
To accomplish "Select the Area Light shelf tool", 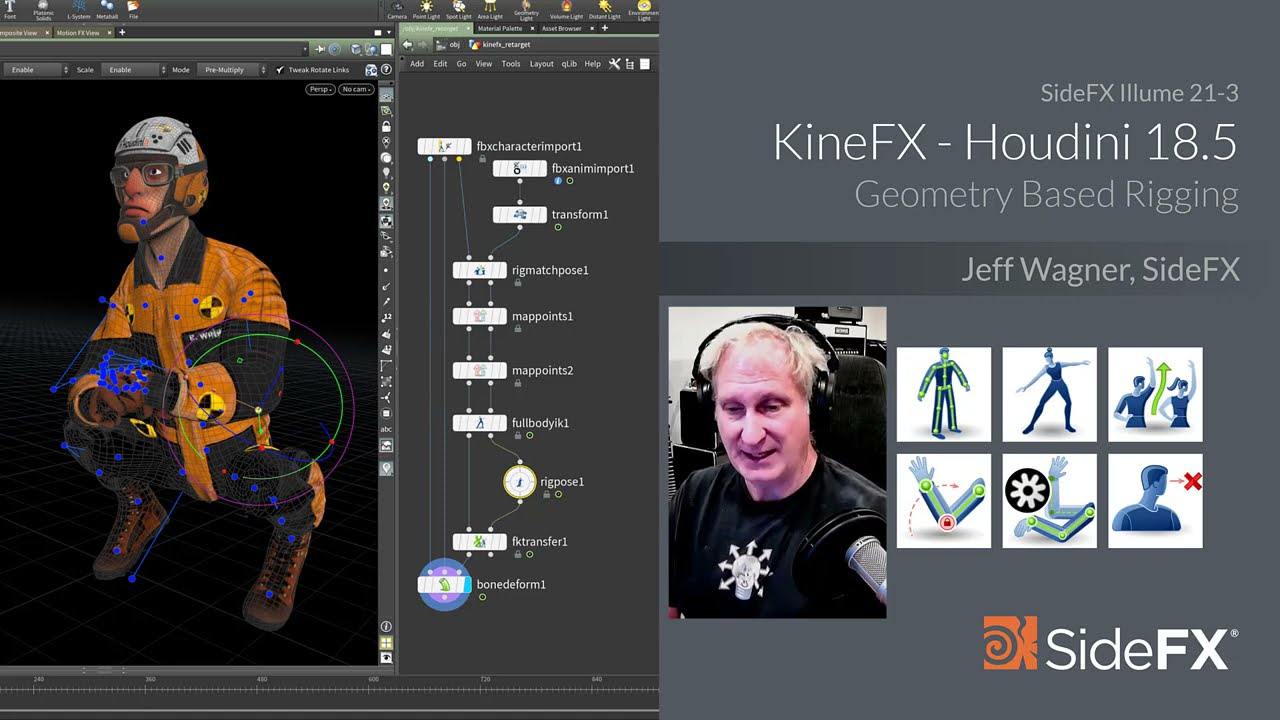I will coord(490,9).
